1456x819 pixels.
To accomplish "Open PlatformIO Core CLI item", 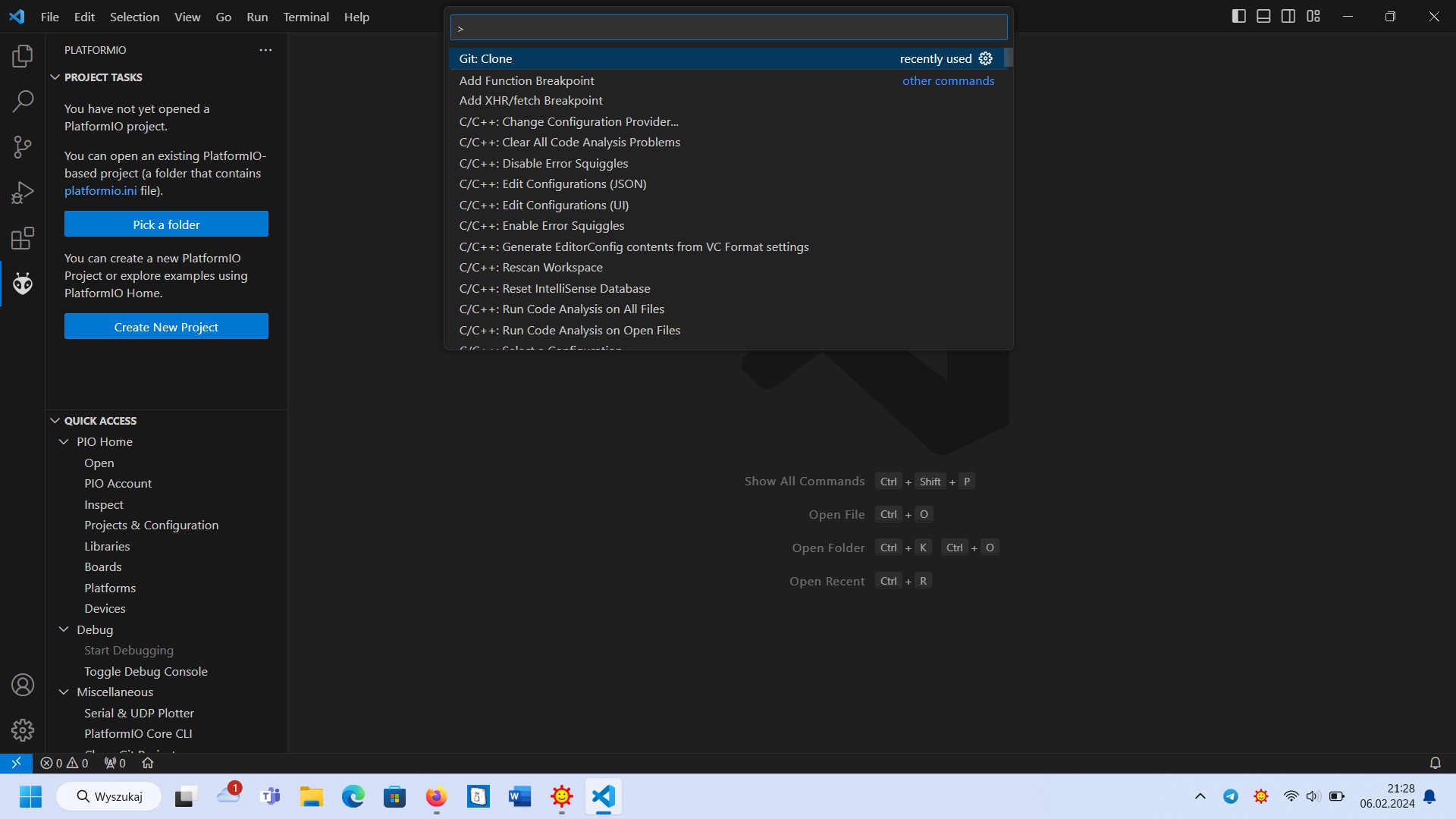I will 138,734.
